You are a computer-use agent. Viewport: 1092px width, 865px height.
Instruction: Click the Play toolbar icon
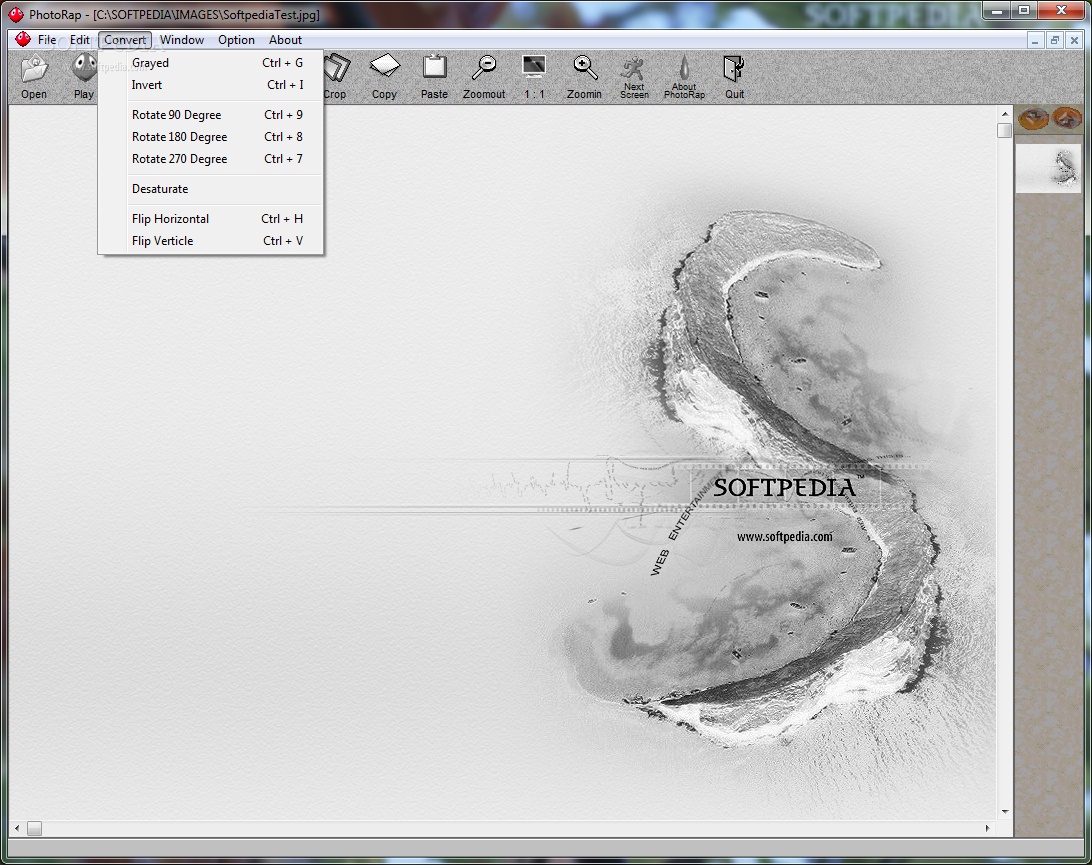(84, 77)
